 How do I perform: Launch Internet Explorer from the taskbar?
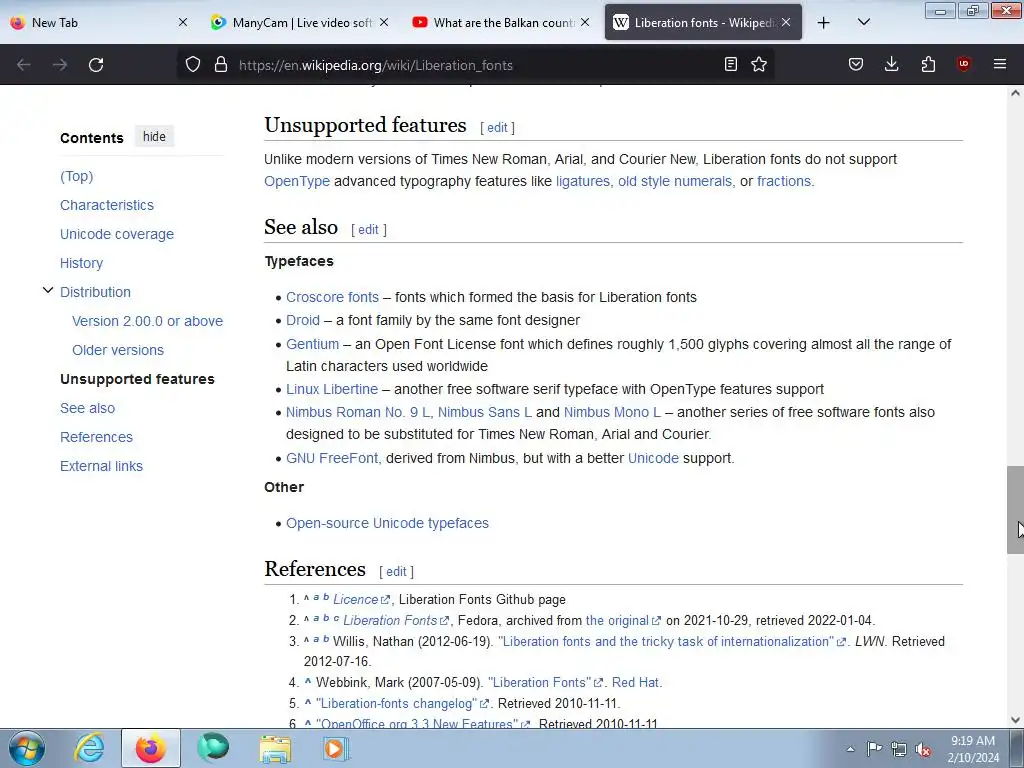click(89, 748)
